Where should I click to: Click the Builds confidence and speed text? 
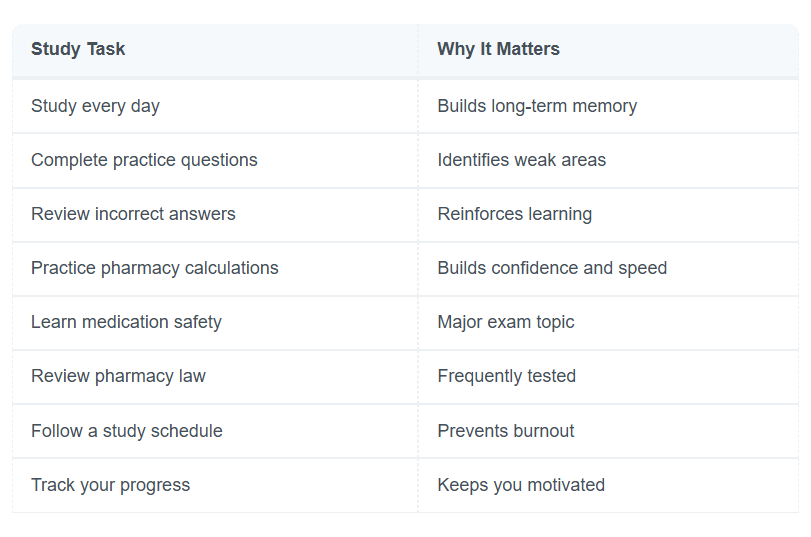click(552, 268)
